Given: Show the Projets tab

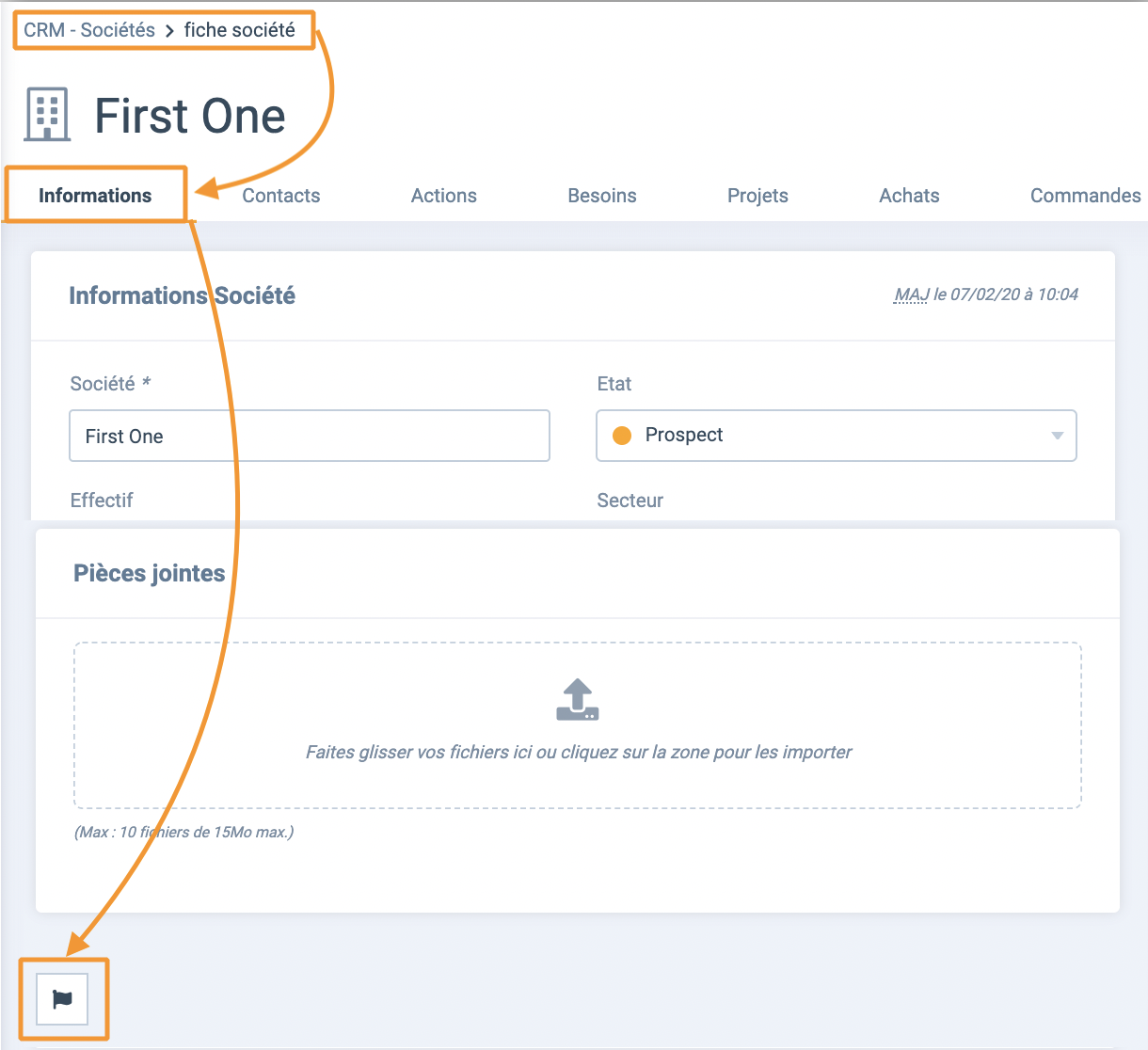Looking at the screenshot, I should click(x=757, y=196).
